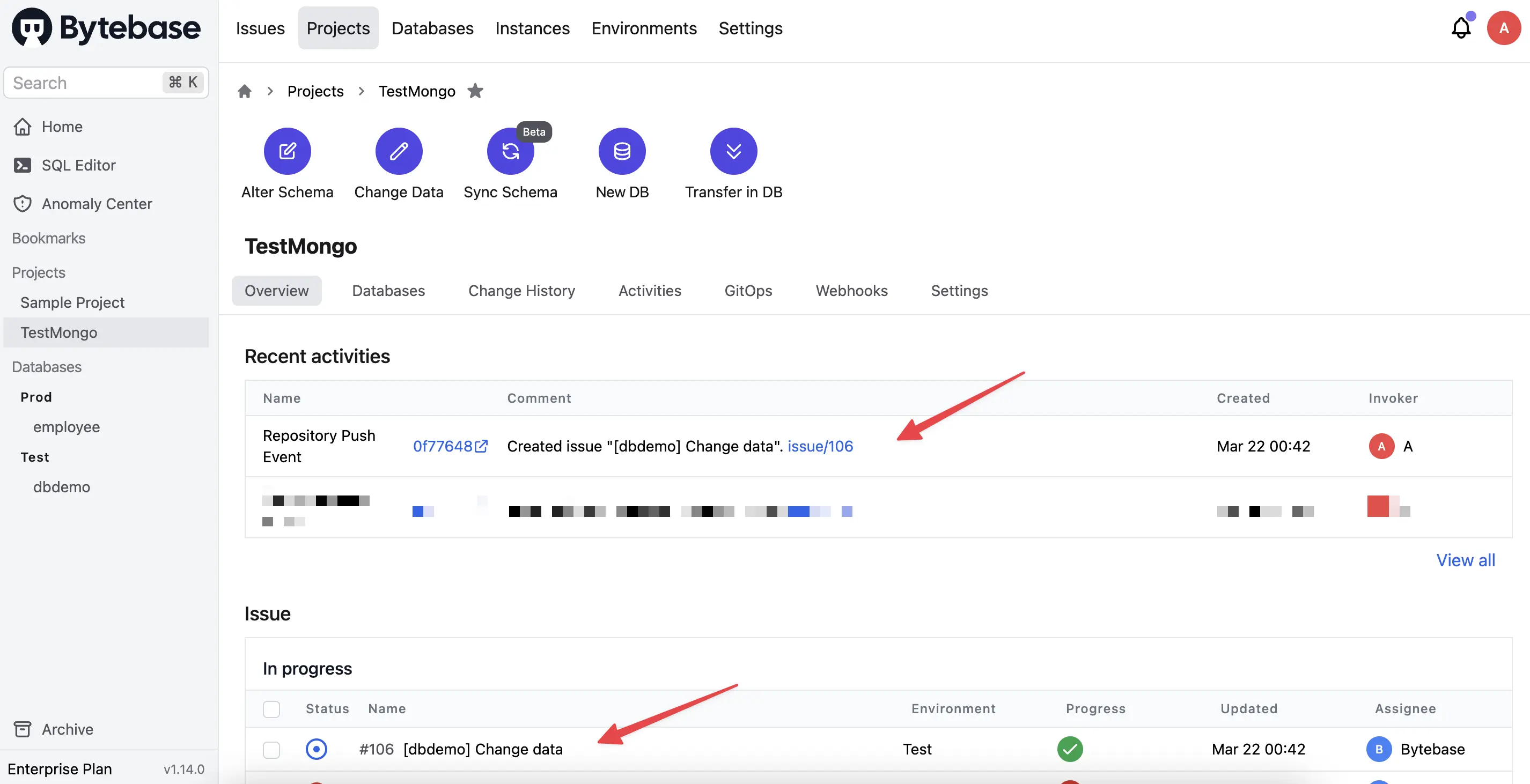The width and height of the screenshot is (1530, 784).
Task: Open the Environments nav item
Action: (x=644, y=28)
